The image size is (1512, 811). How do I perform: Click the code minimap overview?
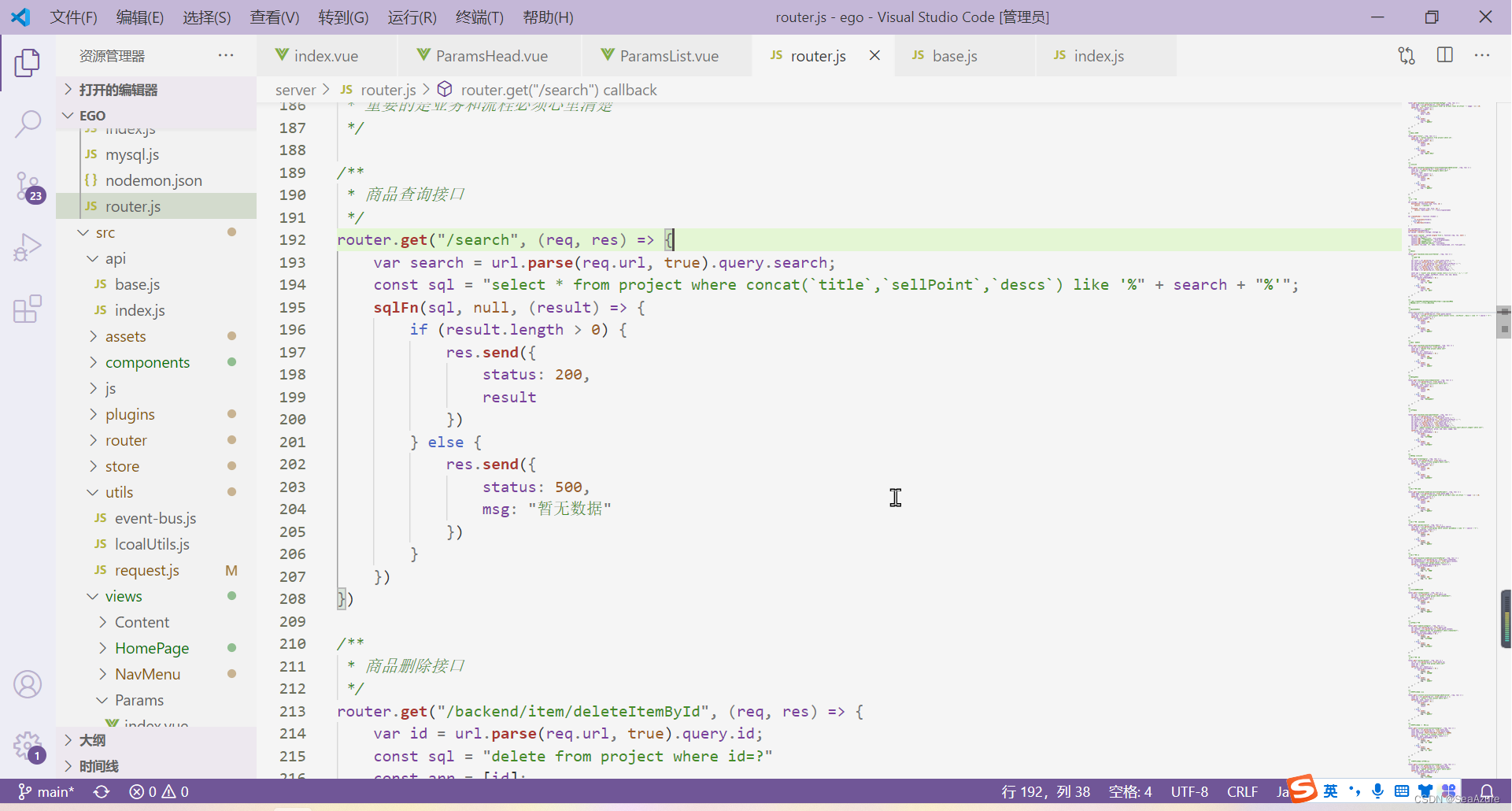tap(1450, 439)
